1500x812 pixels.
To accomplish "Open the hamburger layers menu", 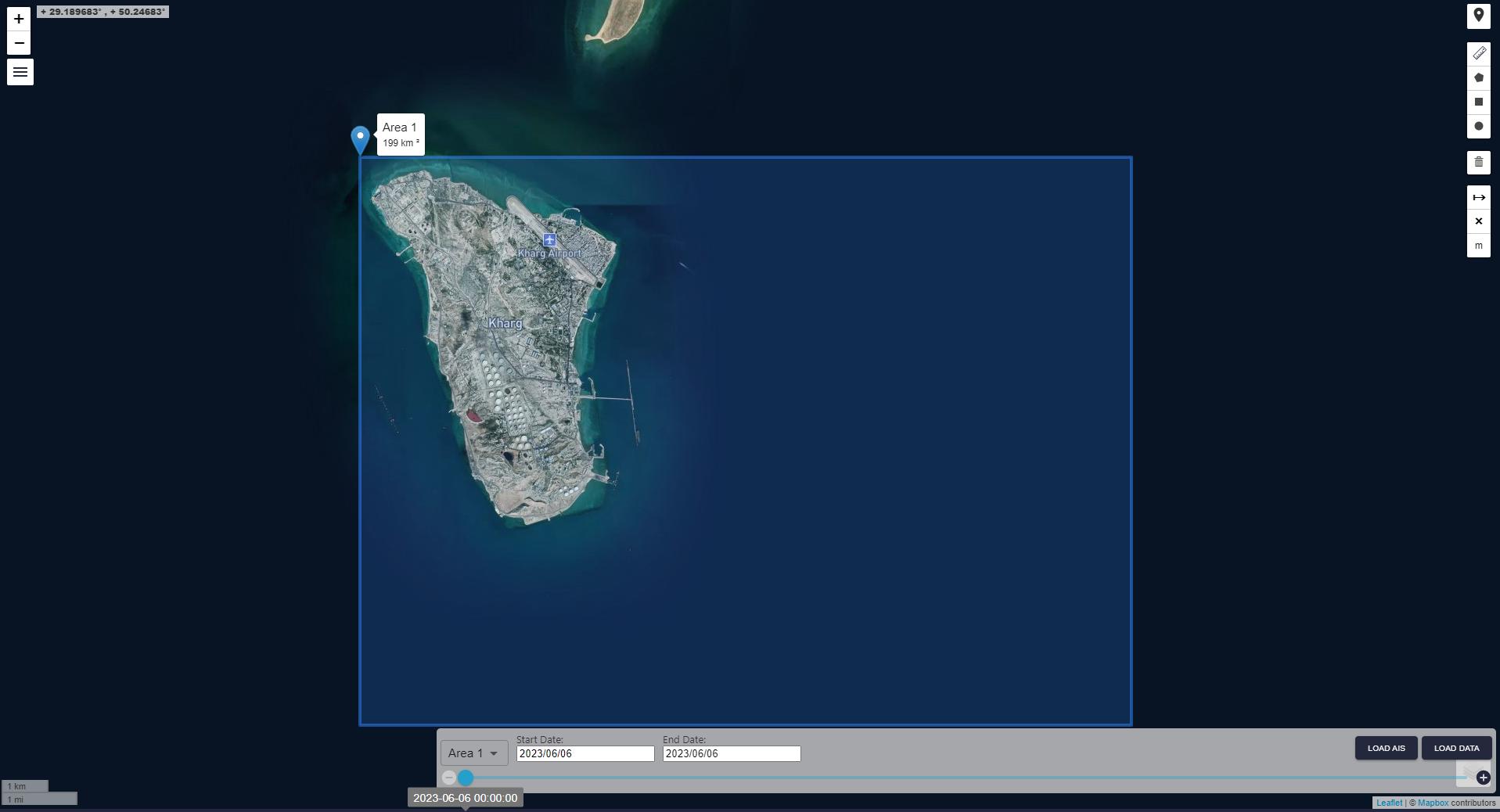I will tap(20, 72).
